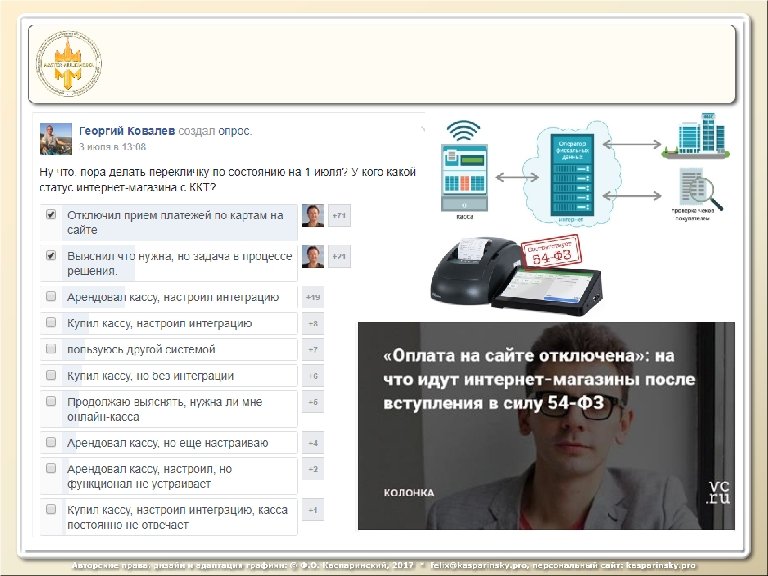768x576 pixels.
Task: Show +1 voters for 'касса постоянно не отвечает'
Action: pyautogui.click(x=313, y=510)
